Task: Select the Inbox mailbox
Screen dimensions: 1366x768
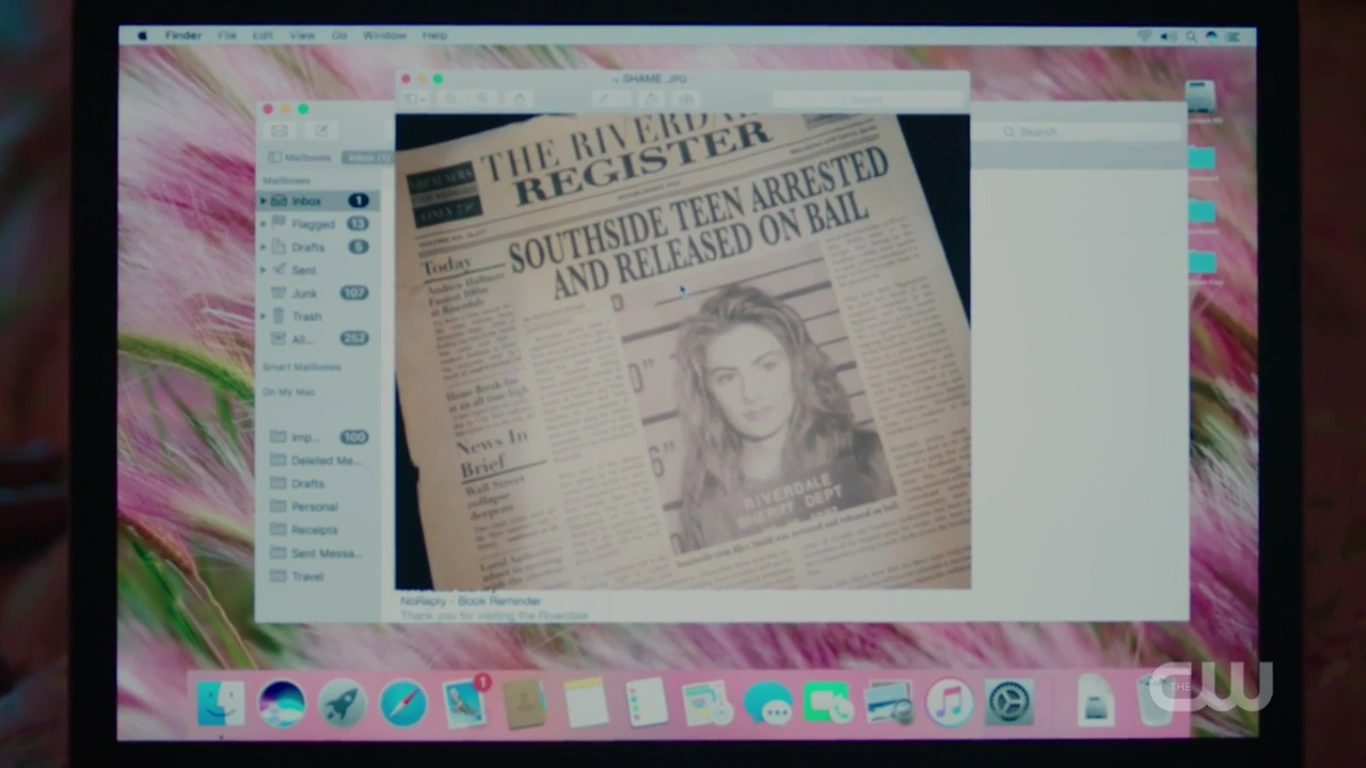Action: click(x=319, y=201)
